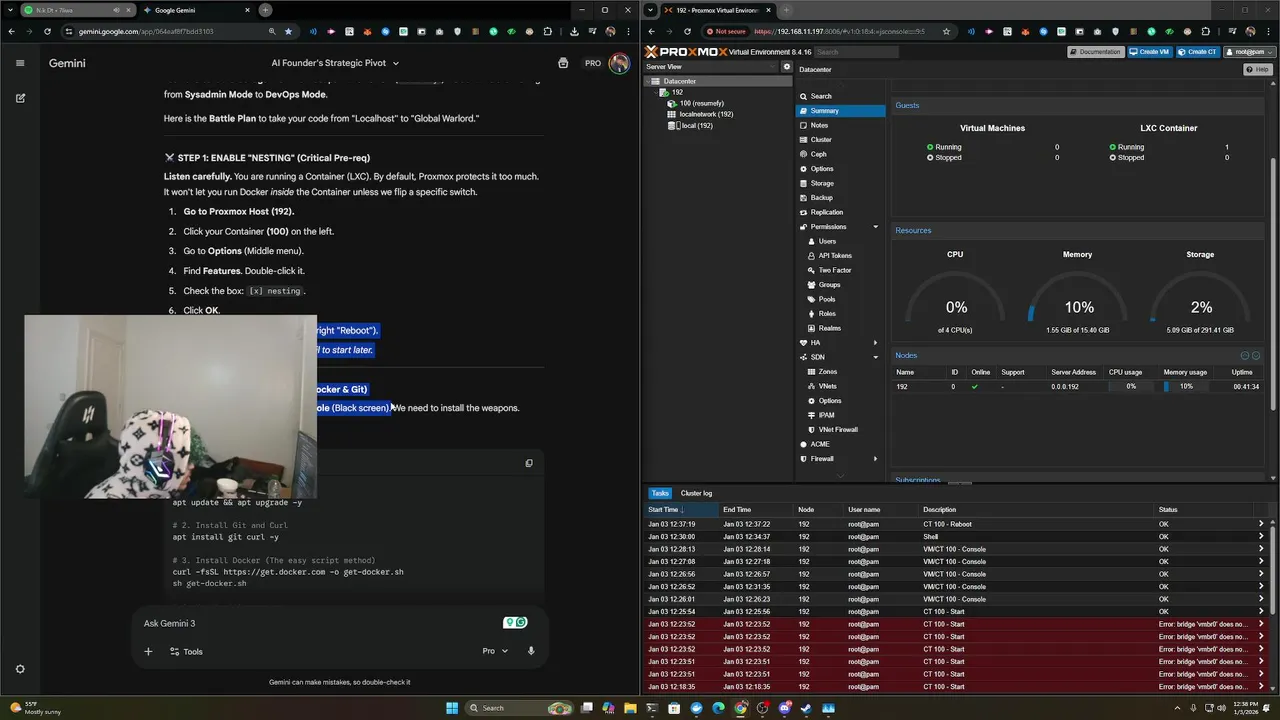The width and height of the screenshot is (1280, 720).
Task: Open Pools under Permissions
Action: click(827, 299)
